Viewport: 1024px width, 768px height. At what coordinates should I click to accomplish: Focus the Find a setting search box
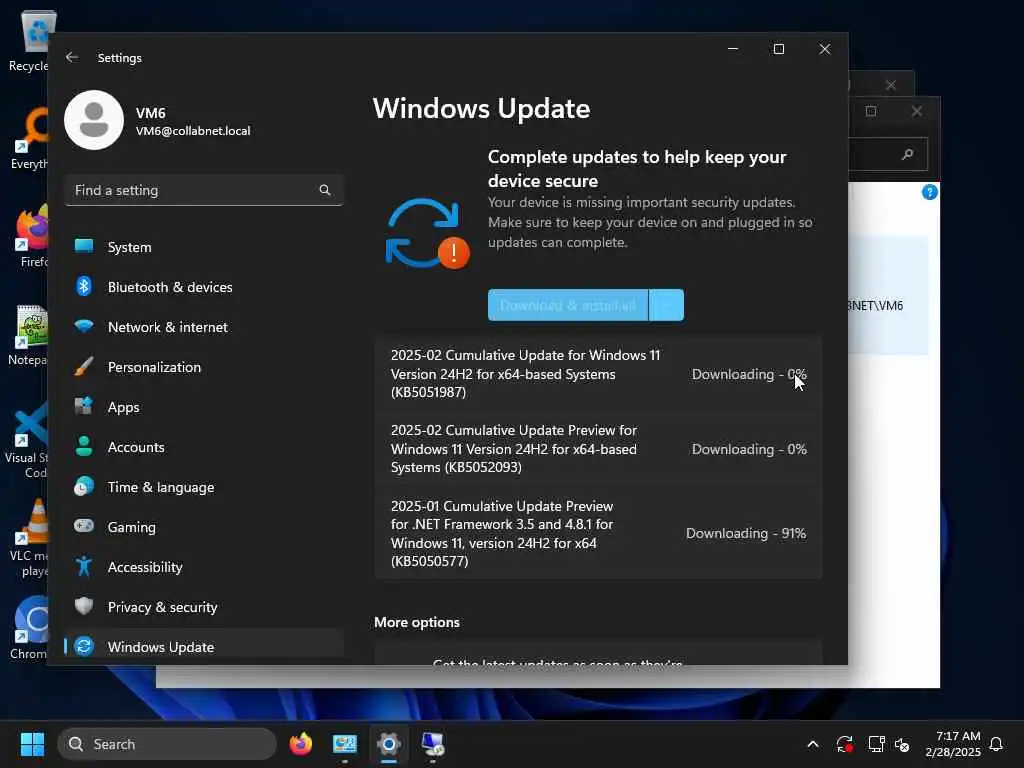tap(204, 190)
